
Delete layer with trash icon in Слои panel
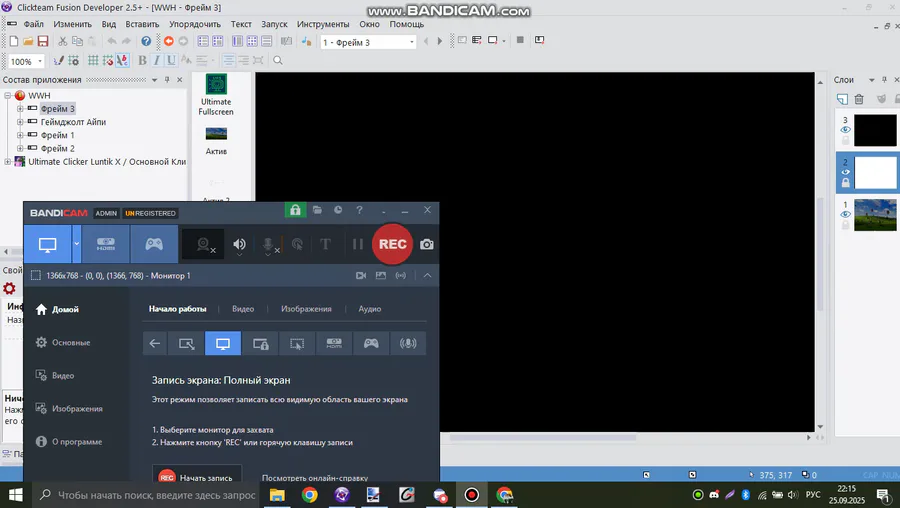(859, 99)
